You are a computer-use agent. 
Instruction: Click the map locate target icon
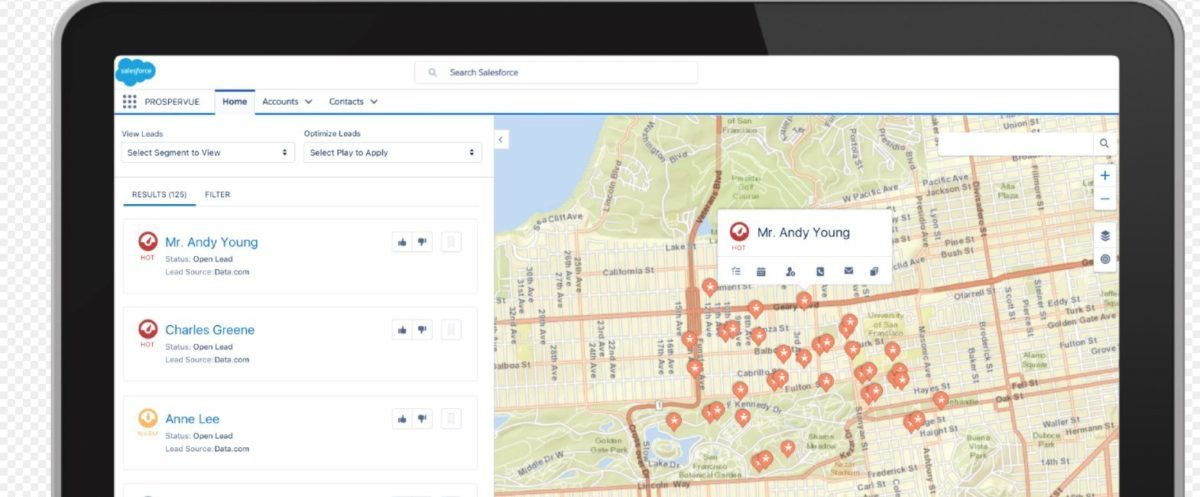click(x=1105, y=259)
